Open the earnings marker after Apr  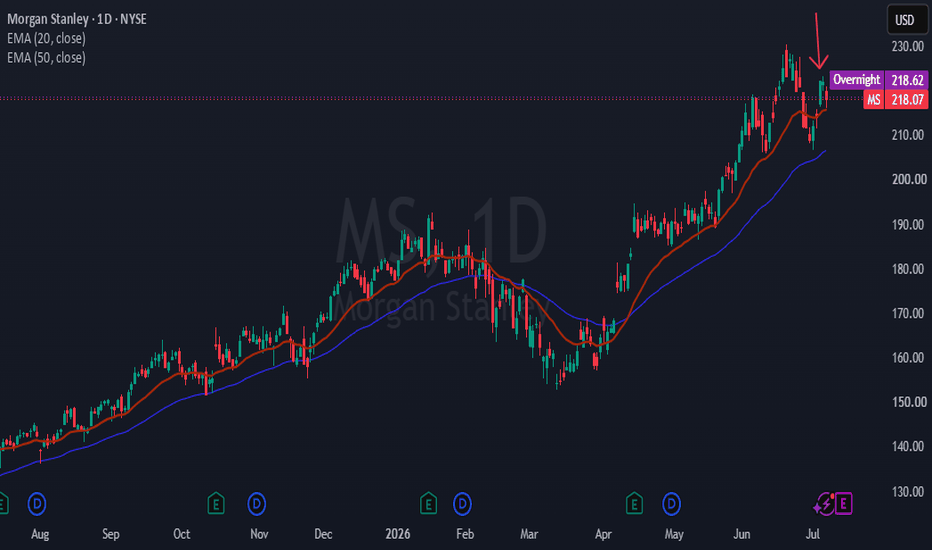pyautogui.click(x=634, y=504)
